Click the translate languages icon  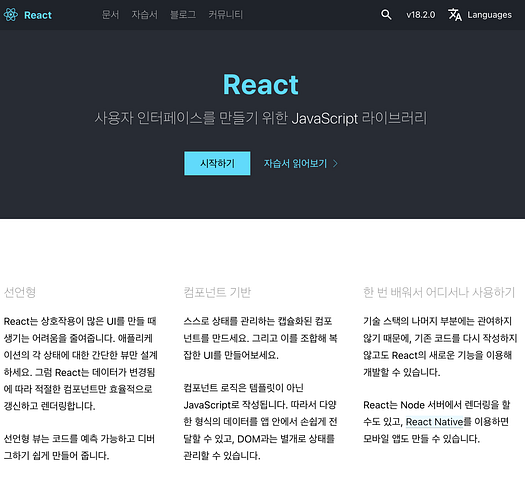pos(455,15)
